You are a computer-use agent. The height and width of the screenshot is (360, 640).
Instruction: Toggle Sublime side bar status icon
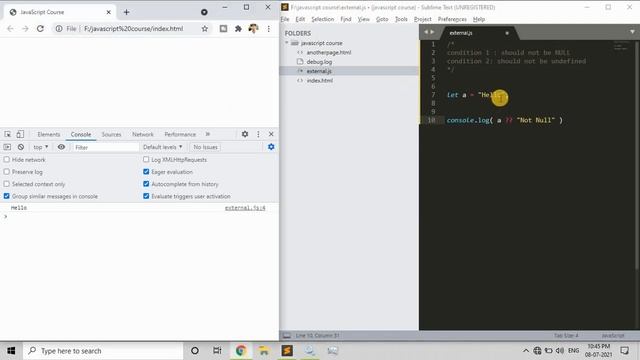287,336
